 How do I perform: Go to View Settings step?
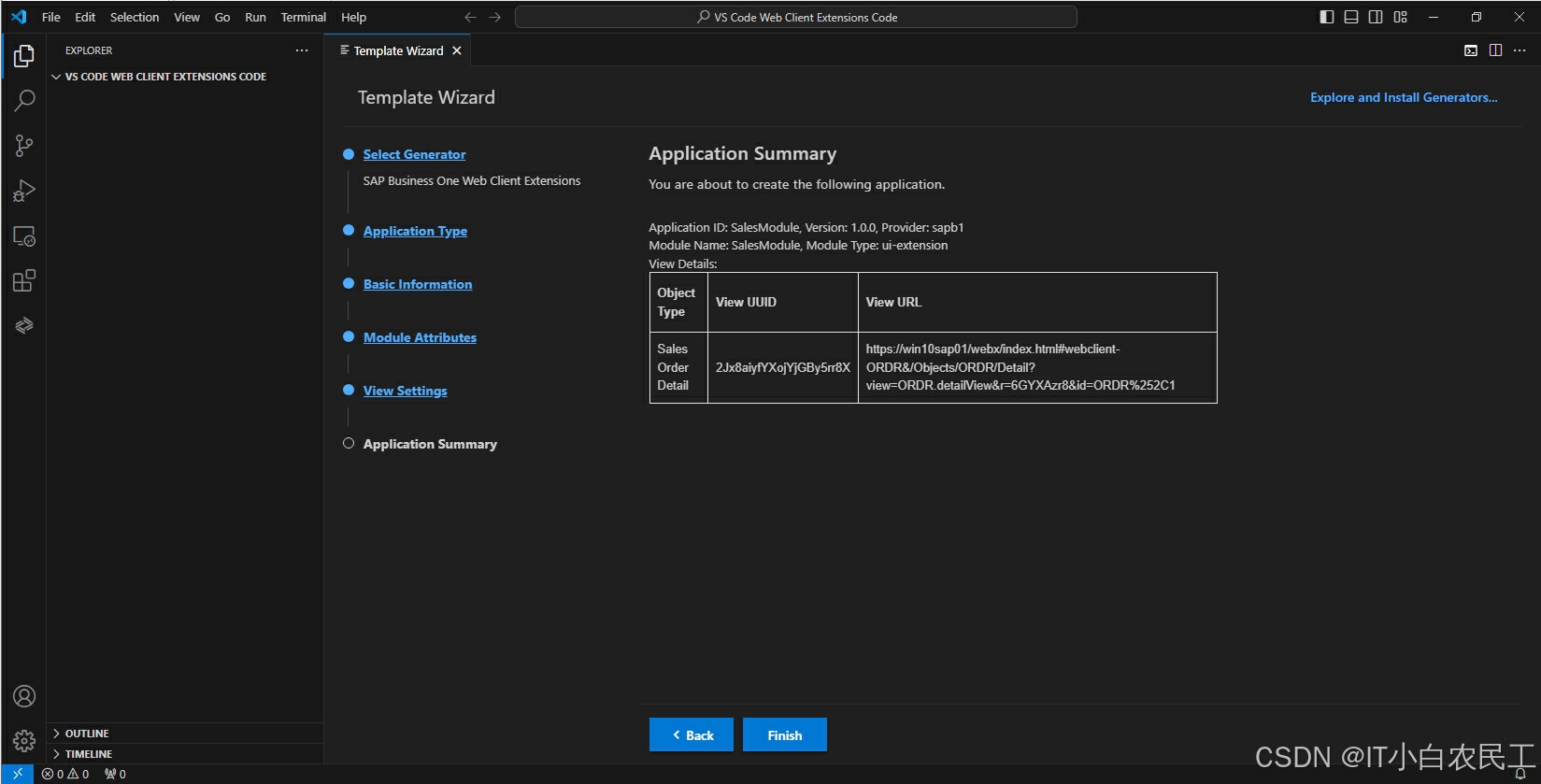(405, 391)
